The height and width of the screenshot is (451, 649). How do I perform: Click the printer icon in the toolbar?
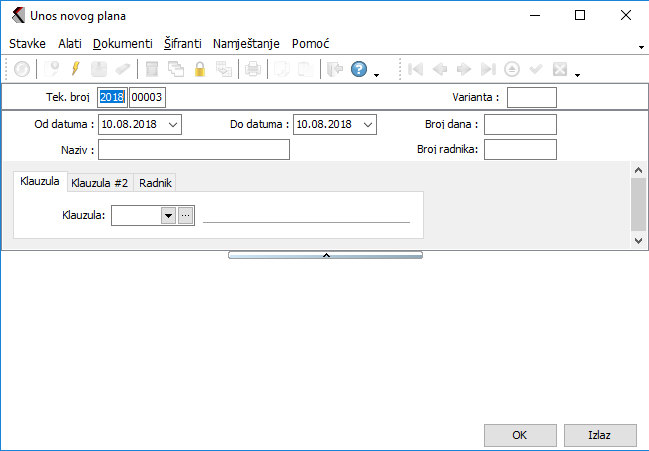click(x=253, y=69)
